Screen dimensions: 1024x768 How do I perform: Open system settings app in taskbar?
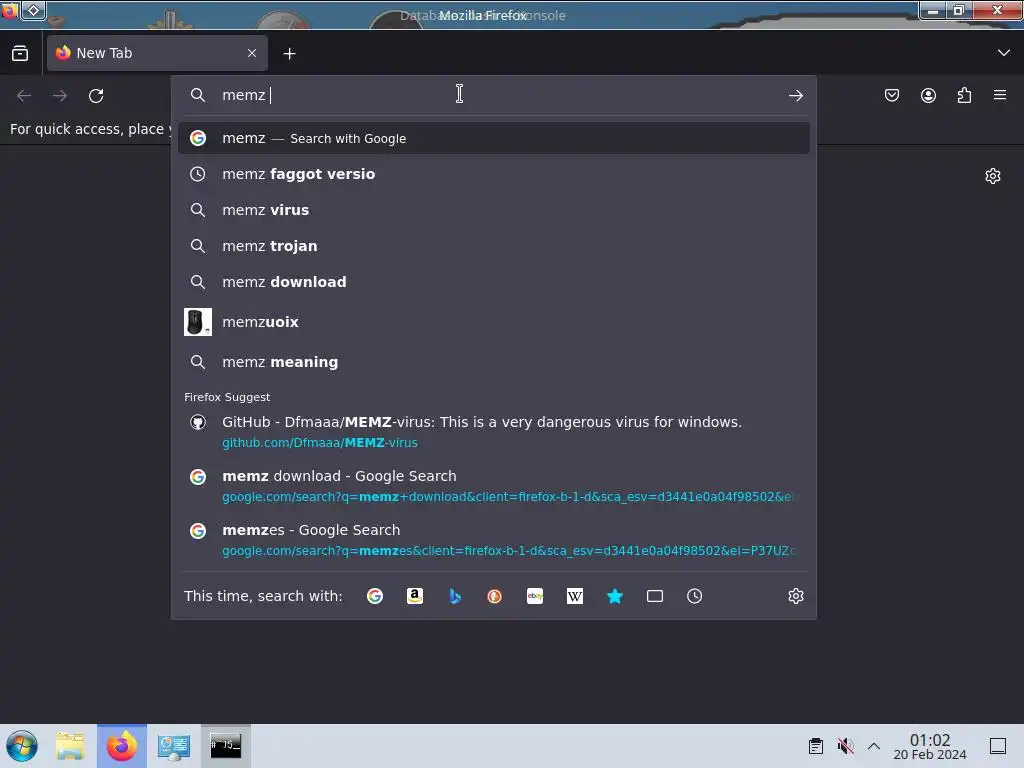point(174,746)
